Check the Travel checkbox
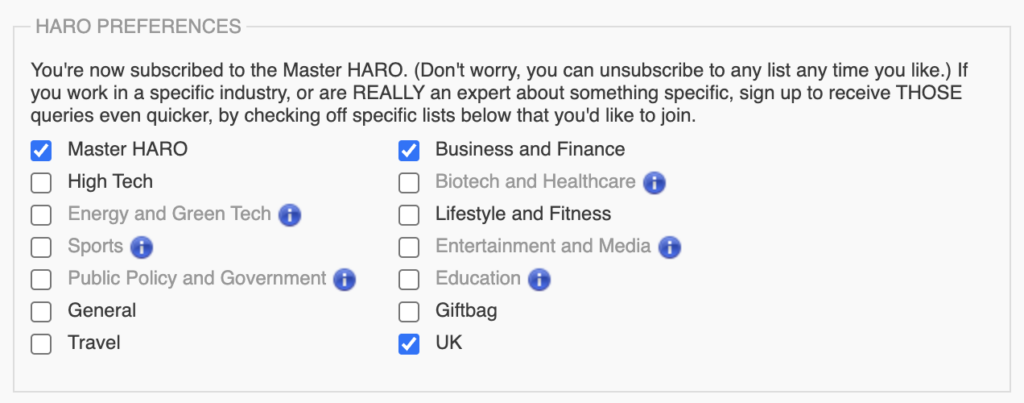This screenshot has width=1024, height=403. click(41, 344)
